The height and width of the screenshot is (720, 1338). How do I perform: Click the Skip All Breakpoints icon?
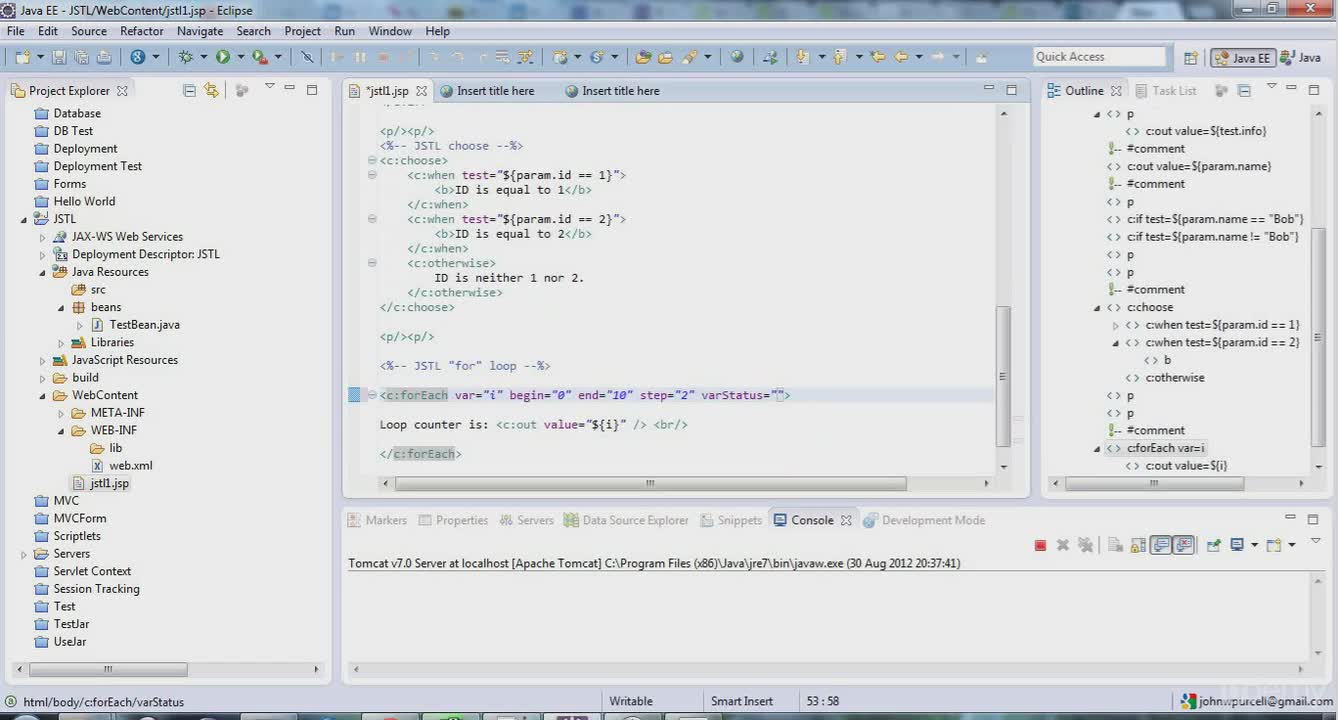[x=307, y=57]
